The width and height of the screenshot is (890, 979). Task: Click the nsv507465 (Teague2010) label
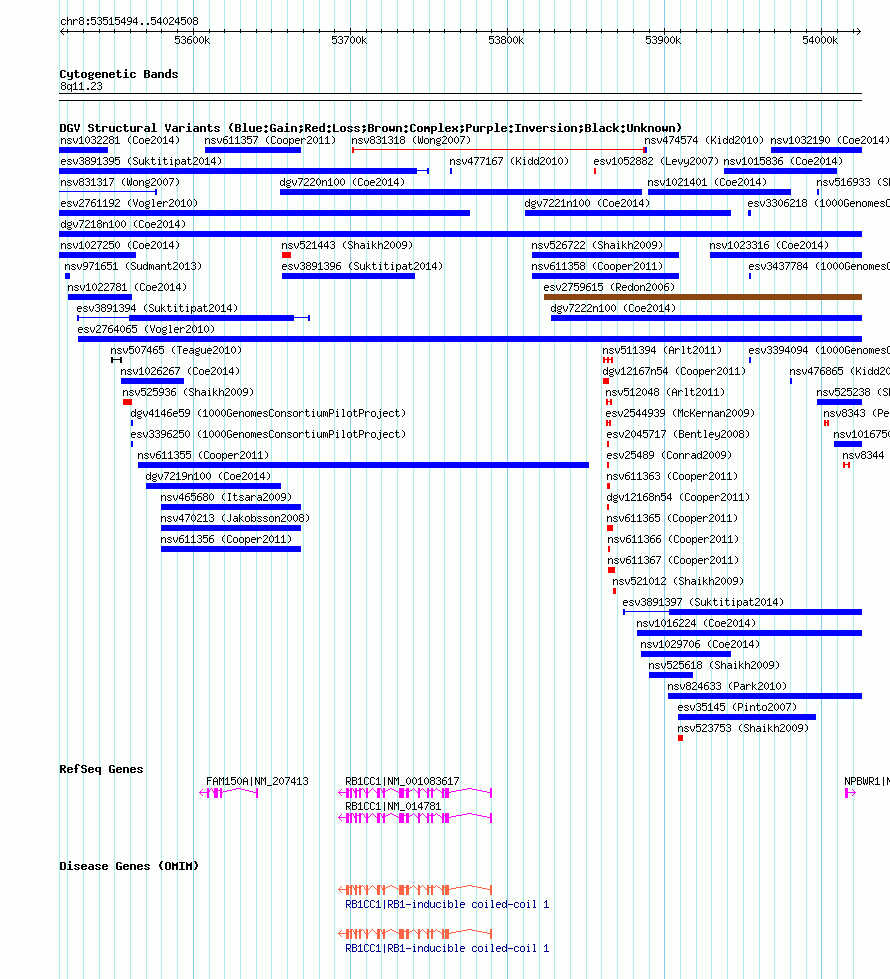pyautogui.click(x=176, y=350)
